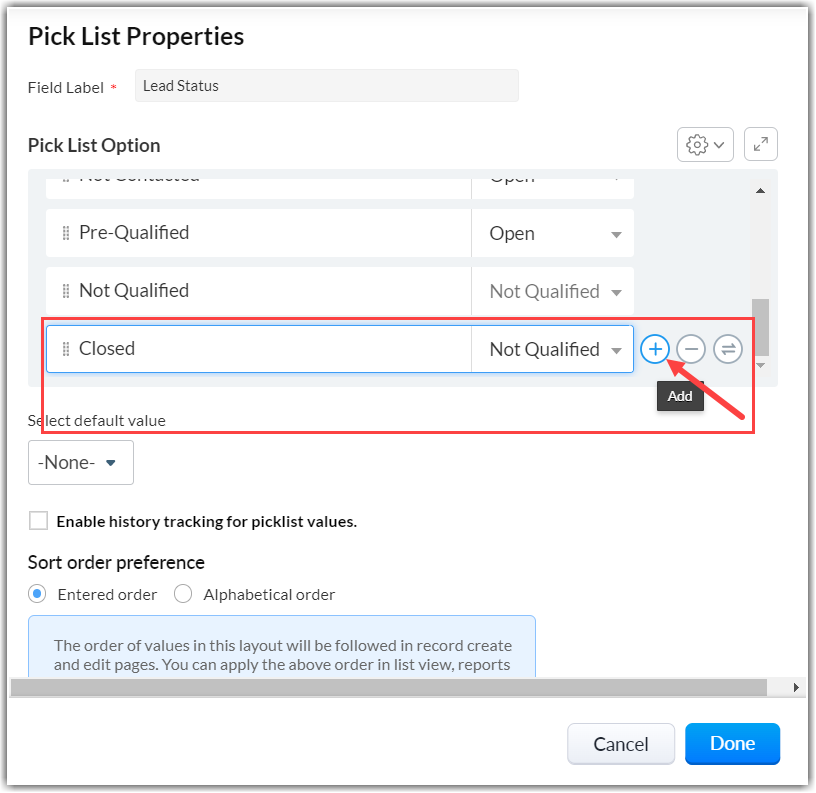Click the Add (plus) option icon
Viewport: 816px width, 793px height.
(654, 349)
